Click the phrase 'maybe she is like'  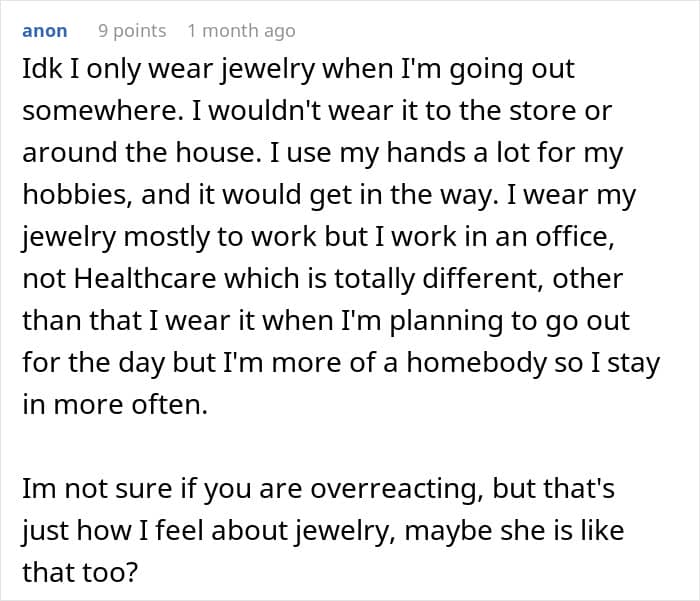[514, 530]
